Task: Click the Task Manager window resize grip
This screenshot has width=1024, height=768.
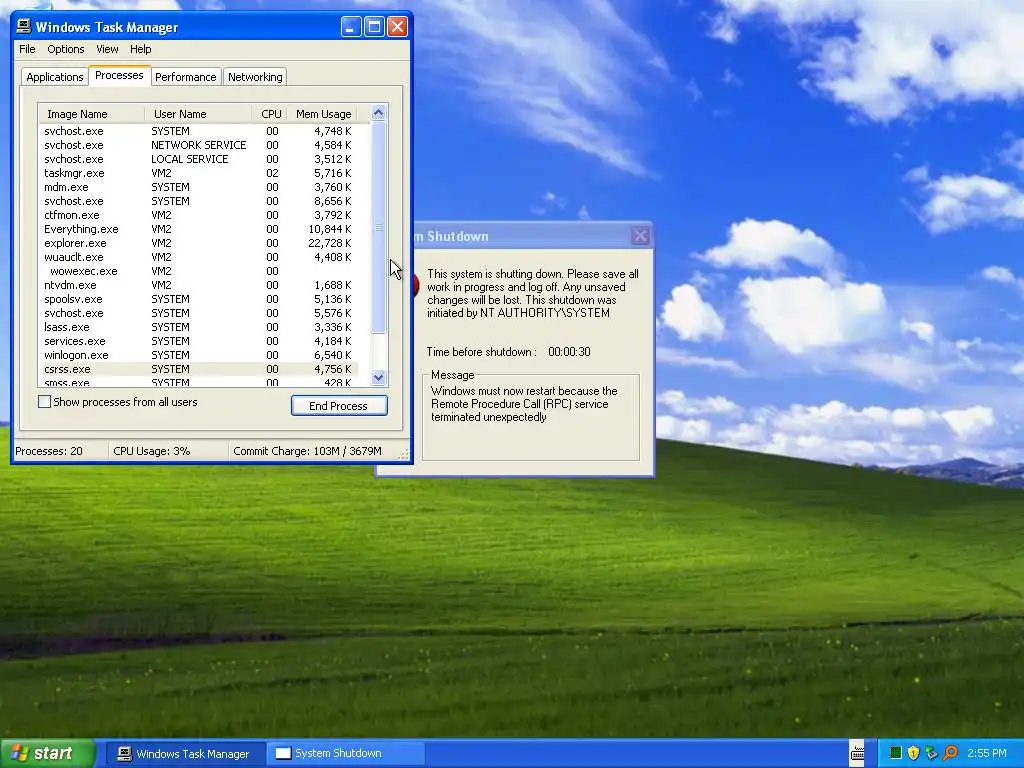Action: pyautogui.click(x=405, y=456)
